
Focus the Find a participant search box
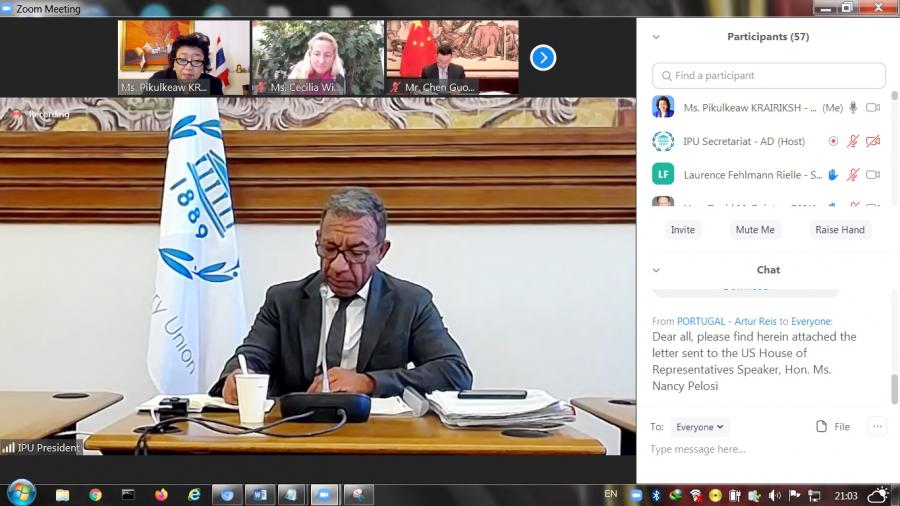click(768, 76)
